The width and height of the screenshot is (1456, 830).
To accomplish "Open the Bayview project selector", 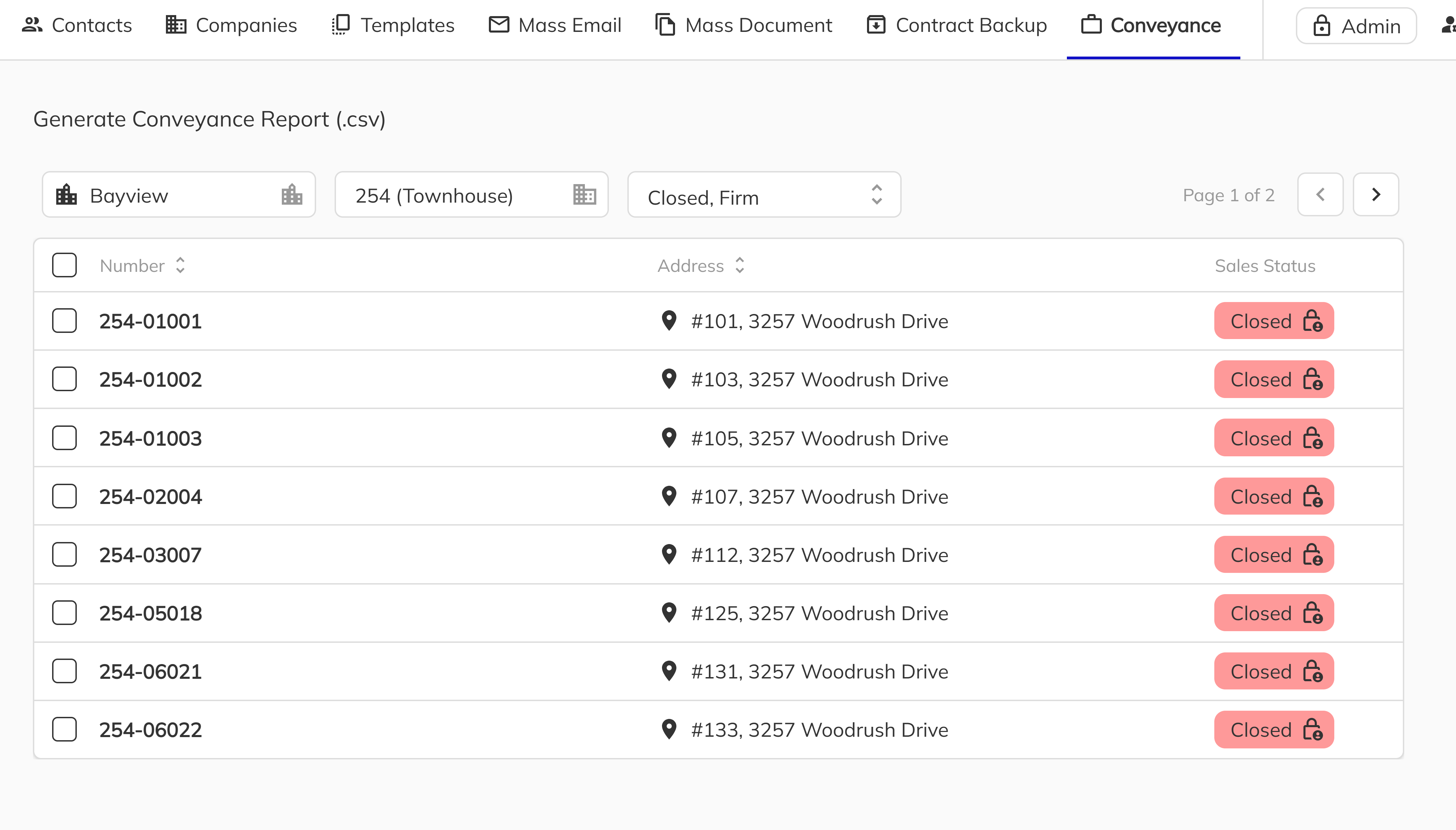I will (178, 194).
